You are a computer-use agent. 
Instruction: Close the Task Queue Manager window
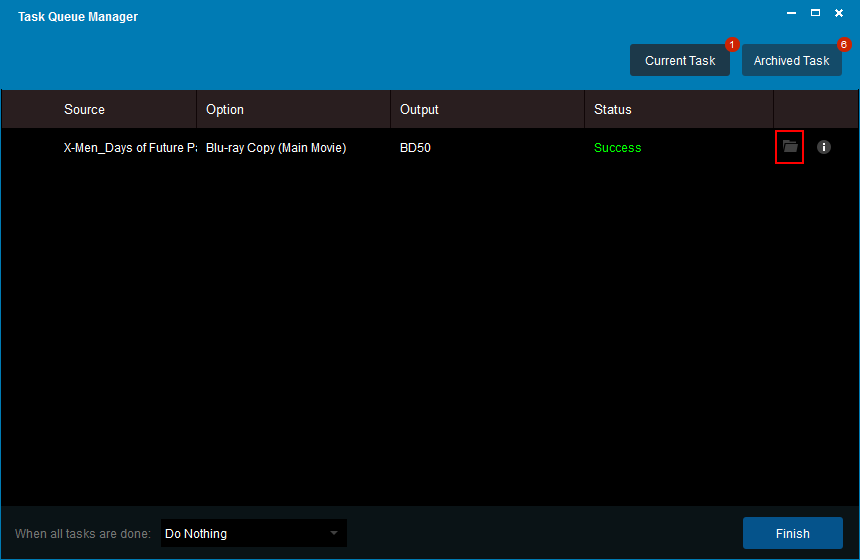(x=839, y=13)
